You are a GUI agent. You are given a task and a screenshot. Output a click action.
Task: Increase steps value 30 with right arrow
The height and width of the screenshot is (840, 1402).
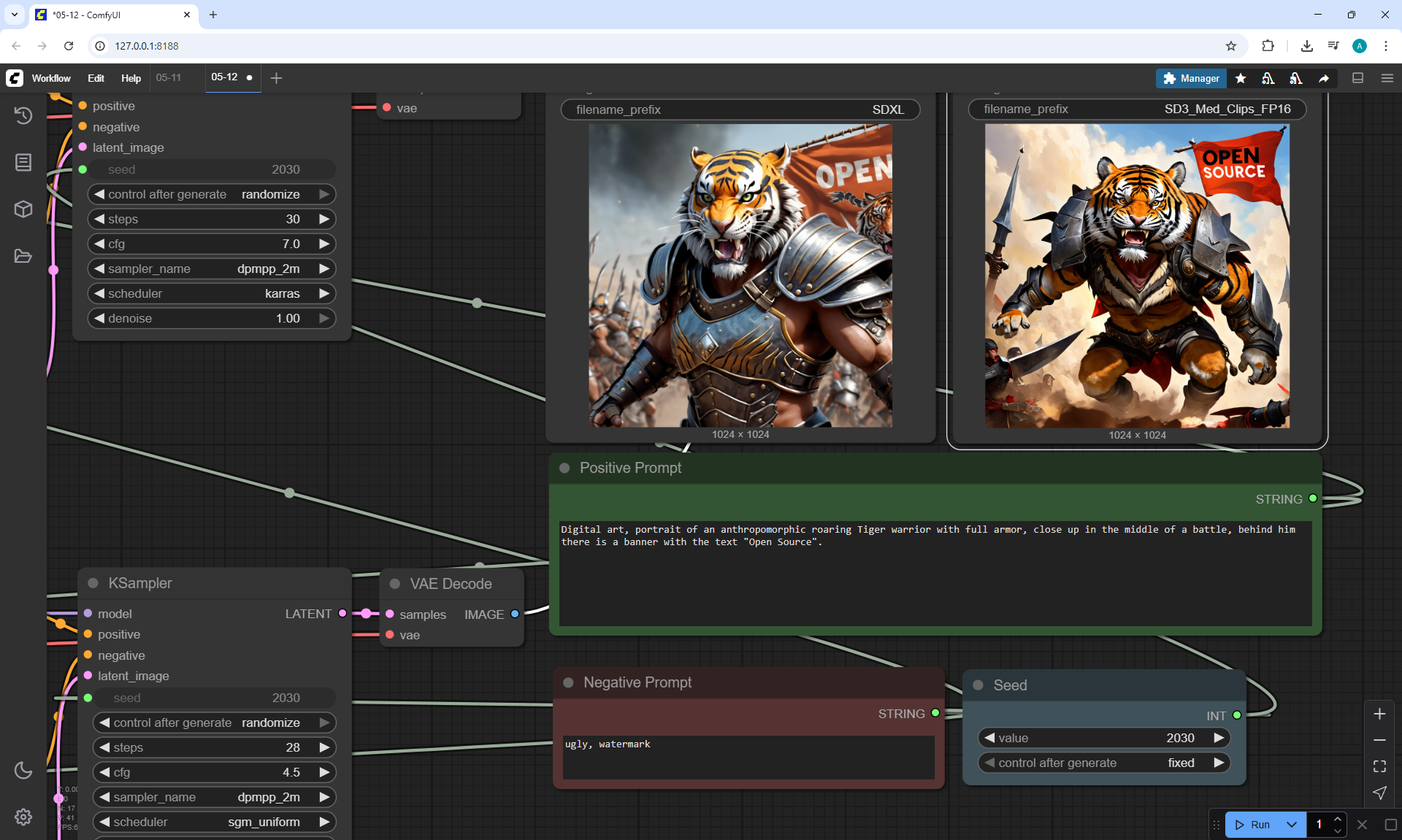[x=324, y=219]
